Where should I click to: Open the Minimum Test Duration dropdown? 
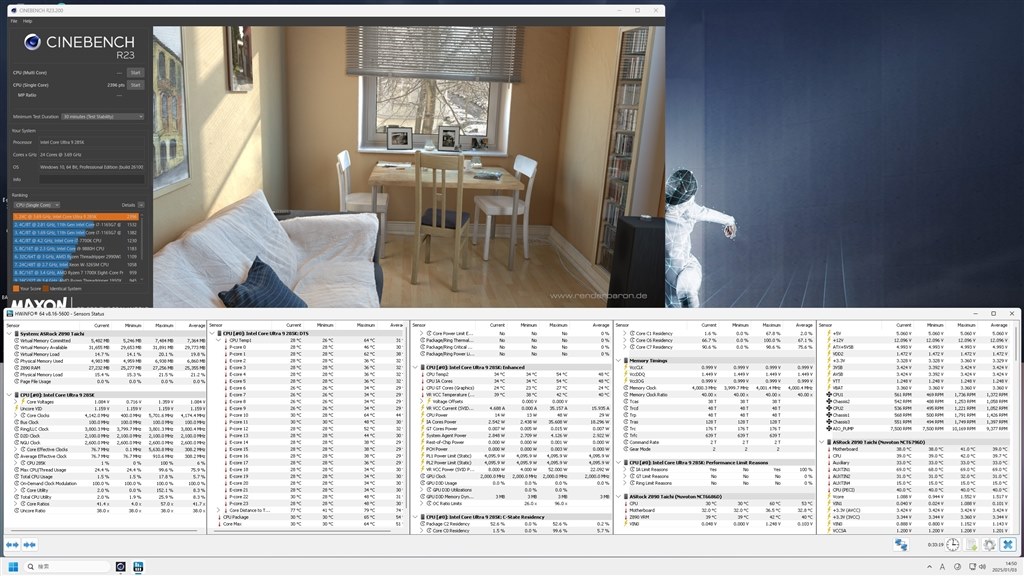(x=103, y=116)
